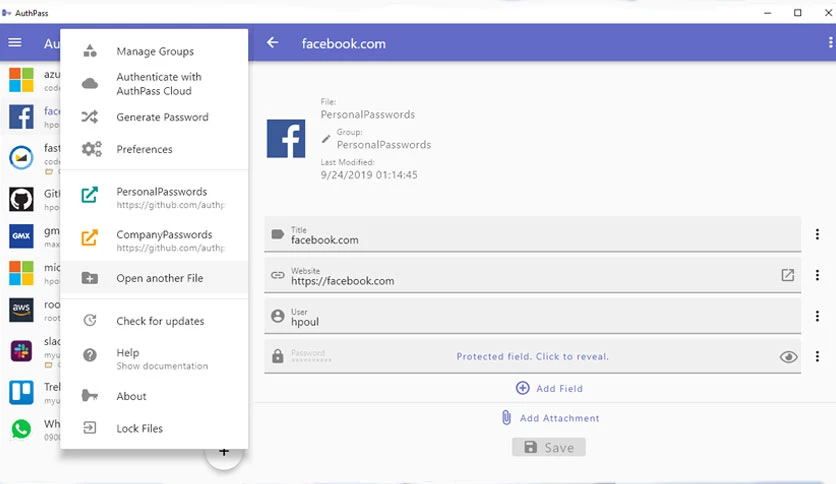The image size is (836, 484).
Task: Select the Trello entry icon in list
Action: coord(21,392)
